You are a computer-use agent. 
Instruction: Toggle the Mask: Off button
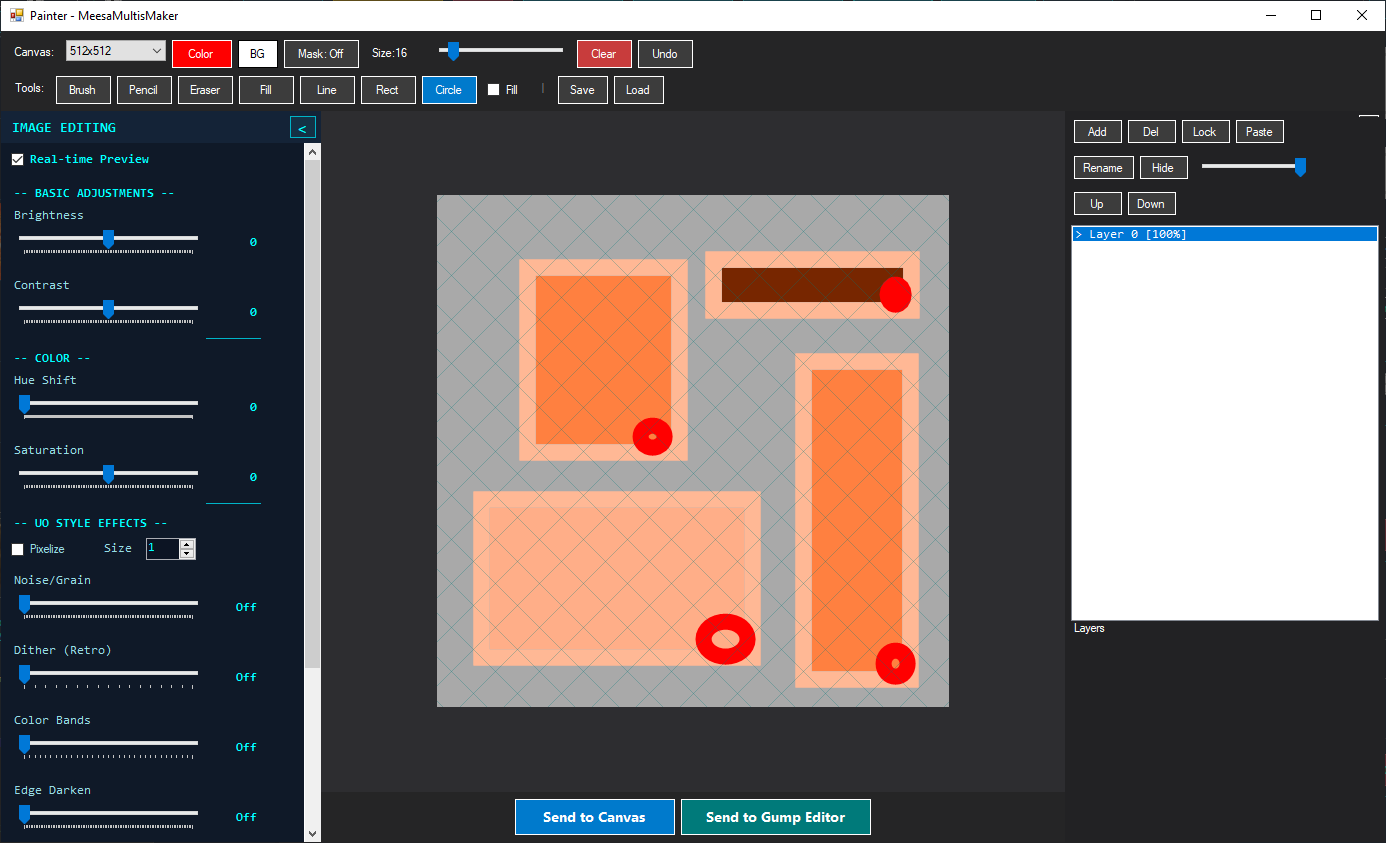pos(321,54)
